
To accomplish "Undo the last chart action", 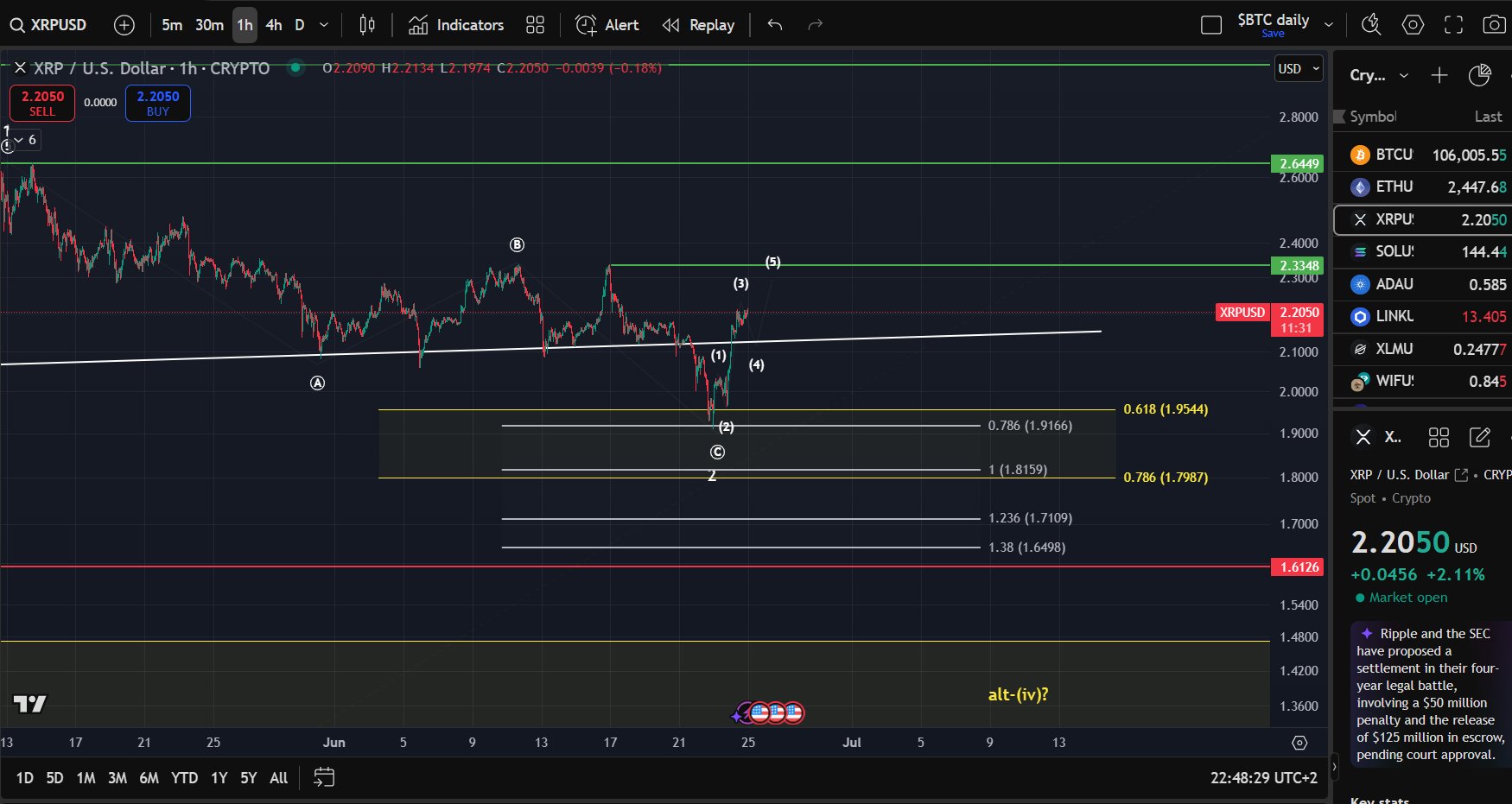I will 775,25.
